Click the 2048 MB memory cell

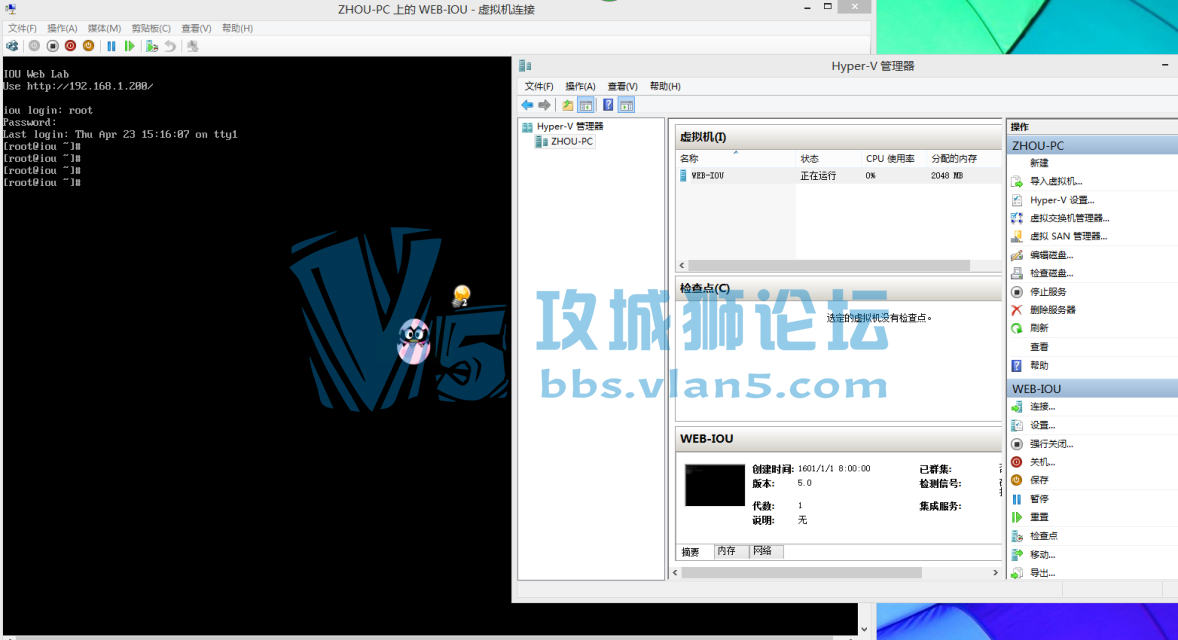(947, 176)
